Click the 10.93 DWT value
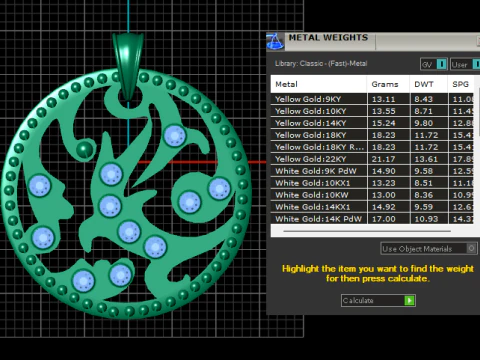 (x=426, y=219)
